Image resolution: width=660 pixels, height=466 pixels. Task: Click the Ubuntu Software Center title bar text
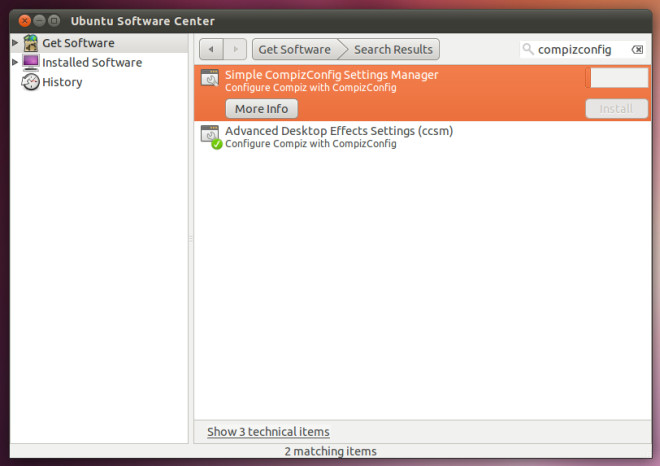[142, 21]
